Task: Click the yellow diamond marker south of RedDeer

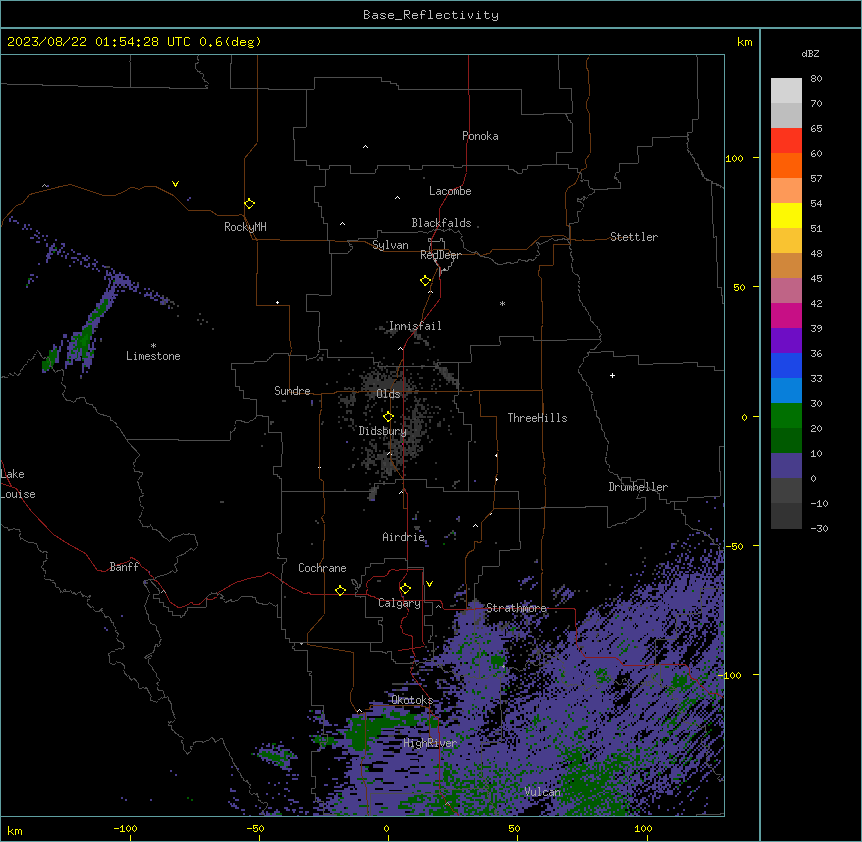Action: [426, 281]
